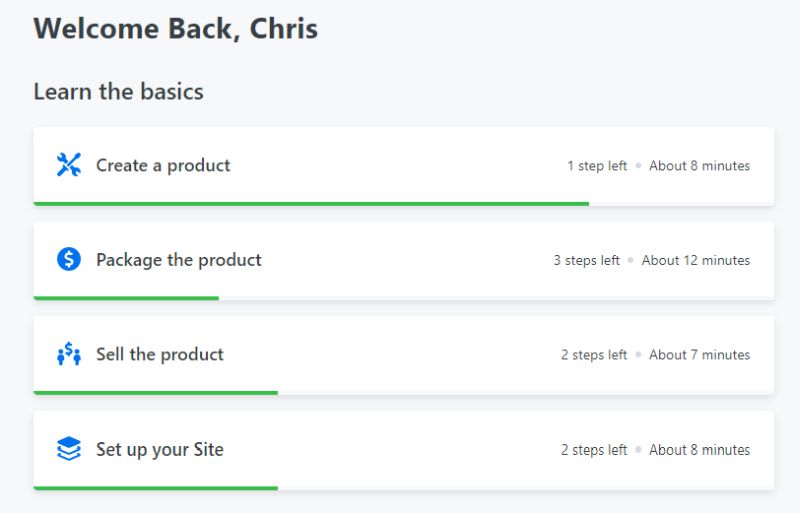This screenshot has height=513, width=800.
Task: Click the stacked layers site icon
Action: tap(68, 449)
